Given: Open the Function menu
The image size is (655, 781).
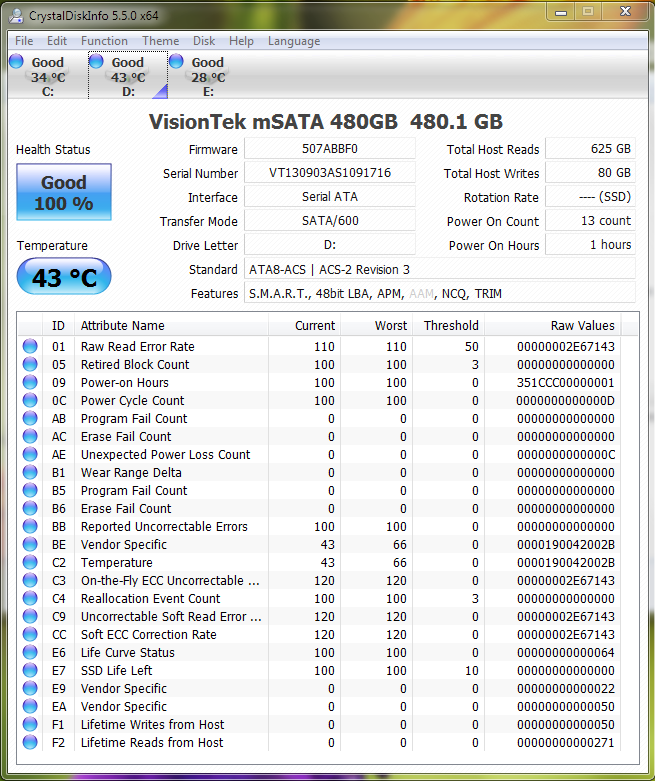Looking at the screenshot, I should (x=104, y=41).
